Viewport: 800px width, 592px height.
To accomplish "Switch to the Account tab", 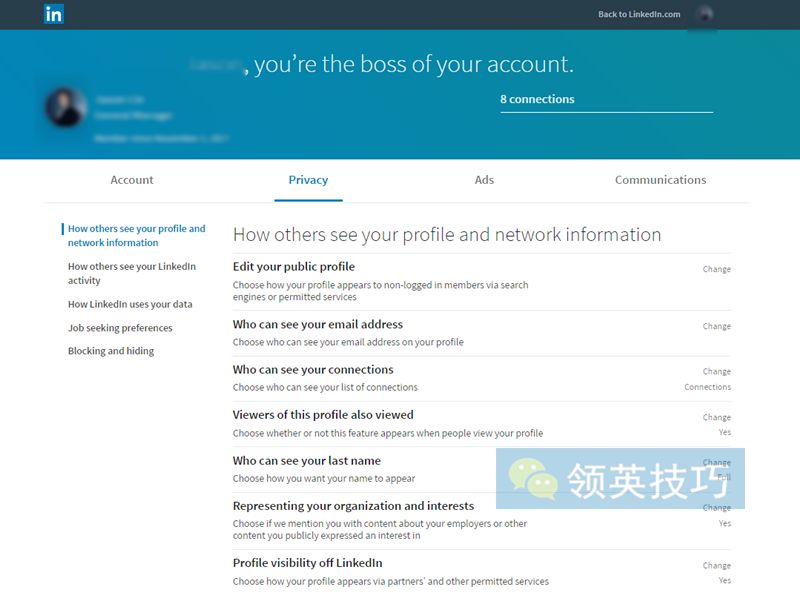I will [x=132, y=180].
